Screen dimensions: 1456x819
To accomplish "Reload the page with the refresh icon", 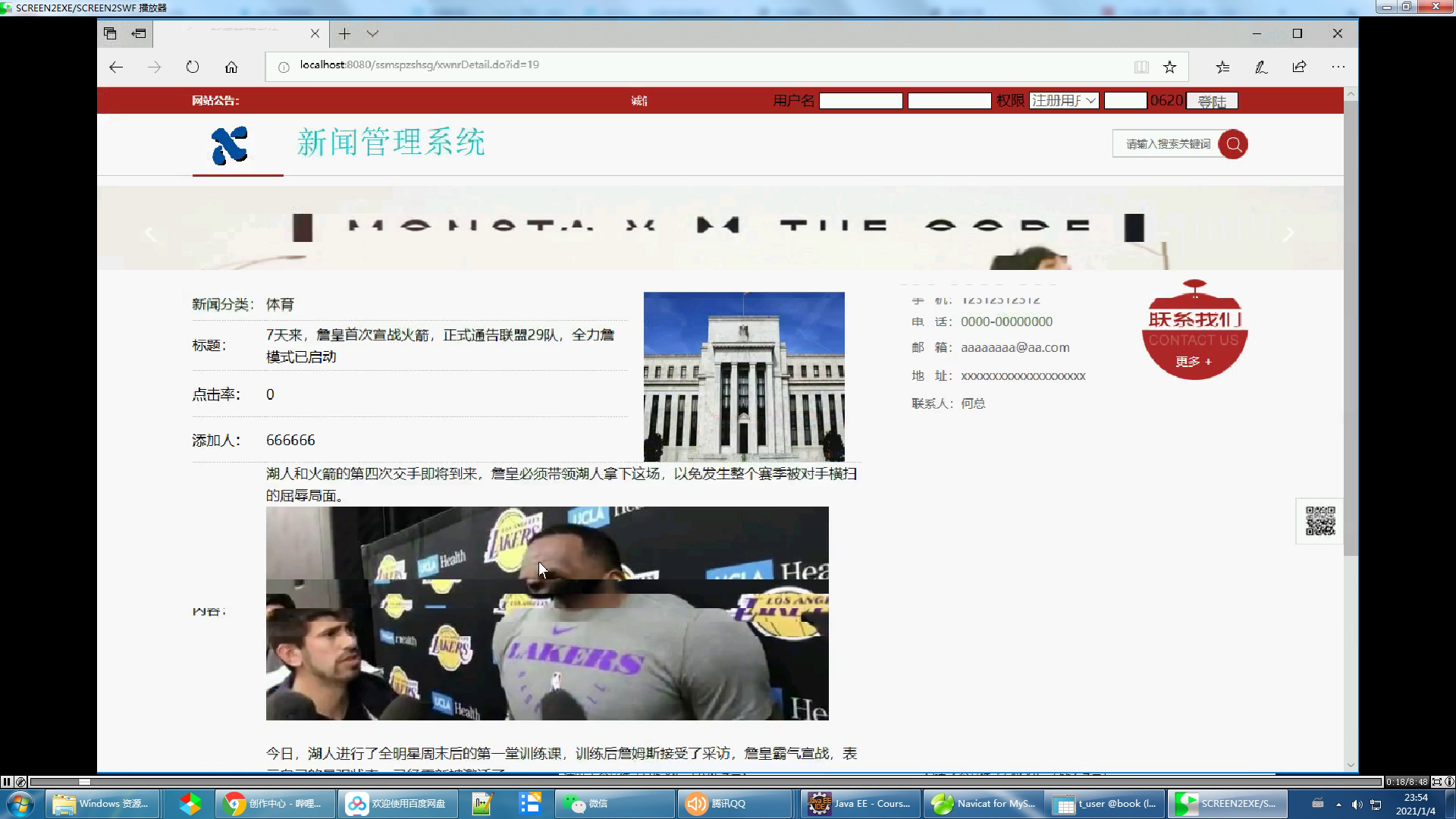I will pos(193,67).
